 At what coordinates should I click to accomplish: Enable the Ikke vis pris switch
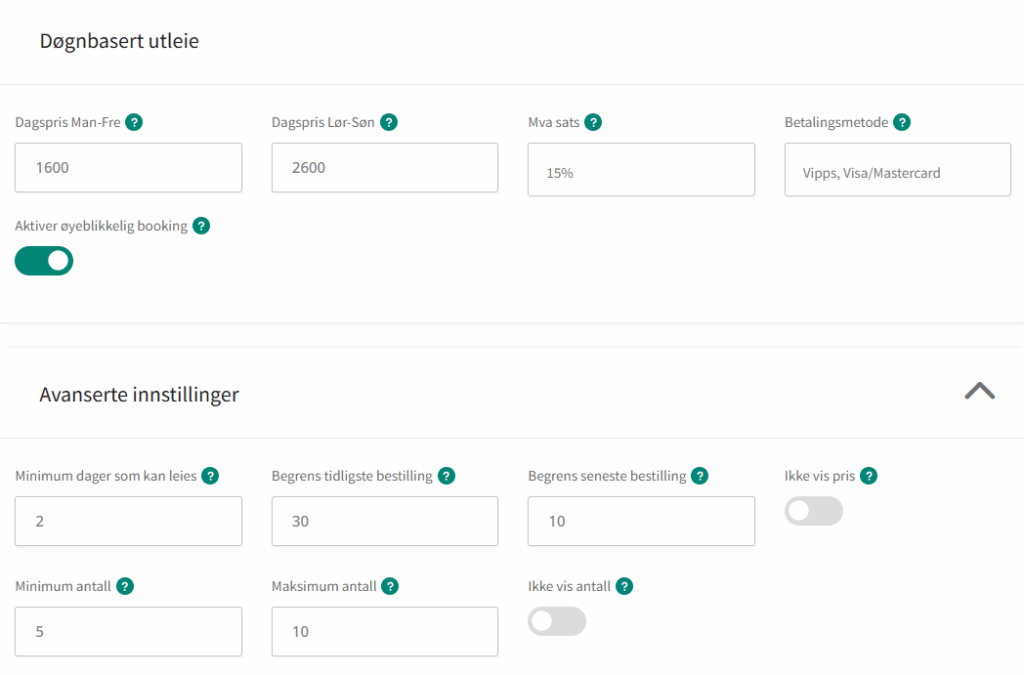[813, 511]
